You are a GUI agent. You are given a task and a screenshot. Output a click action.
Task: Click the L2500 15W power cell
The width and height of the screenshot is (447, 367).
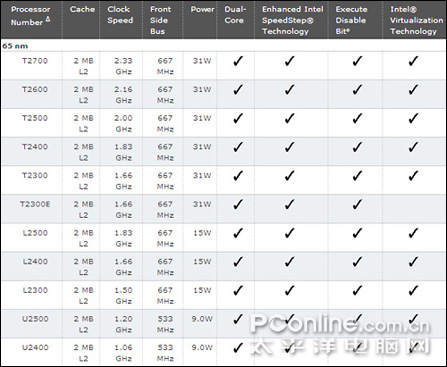(202, 233)
